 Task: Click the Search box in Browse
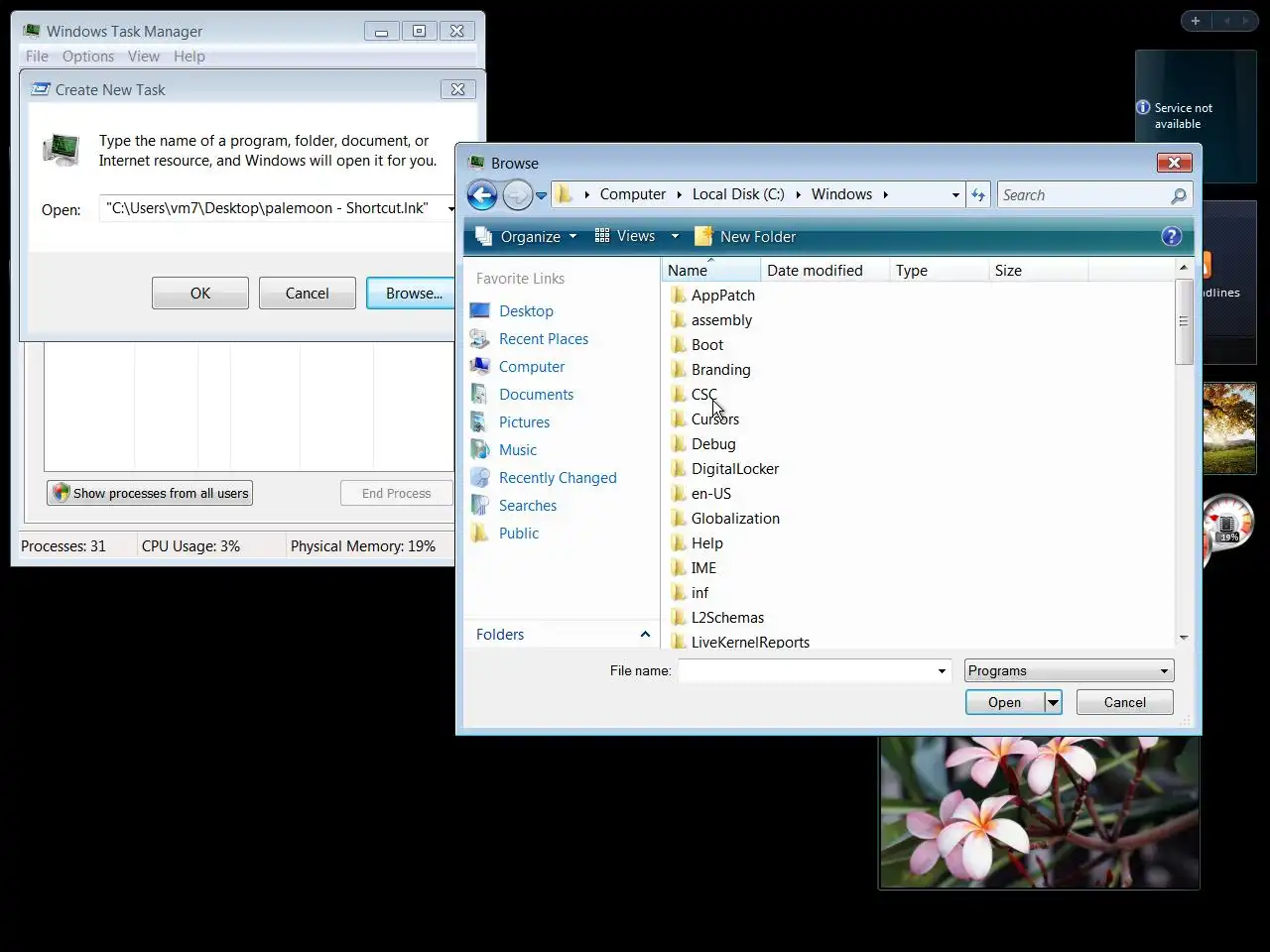pyautogui.click(x=1082, y=195)
